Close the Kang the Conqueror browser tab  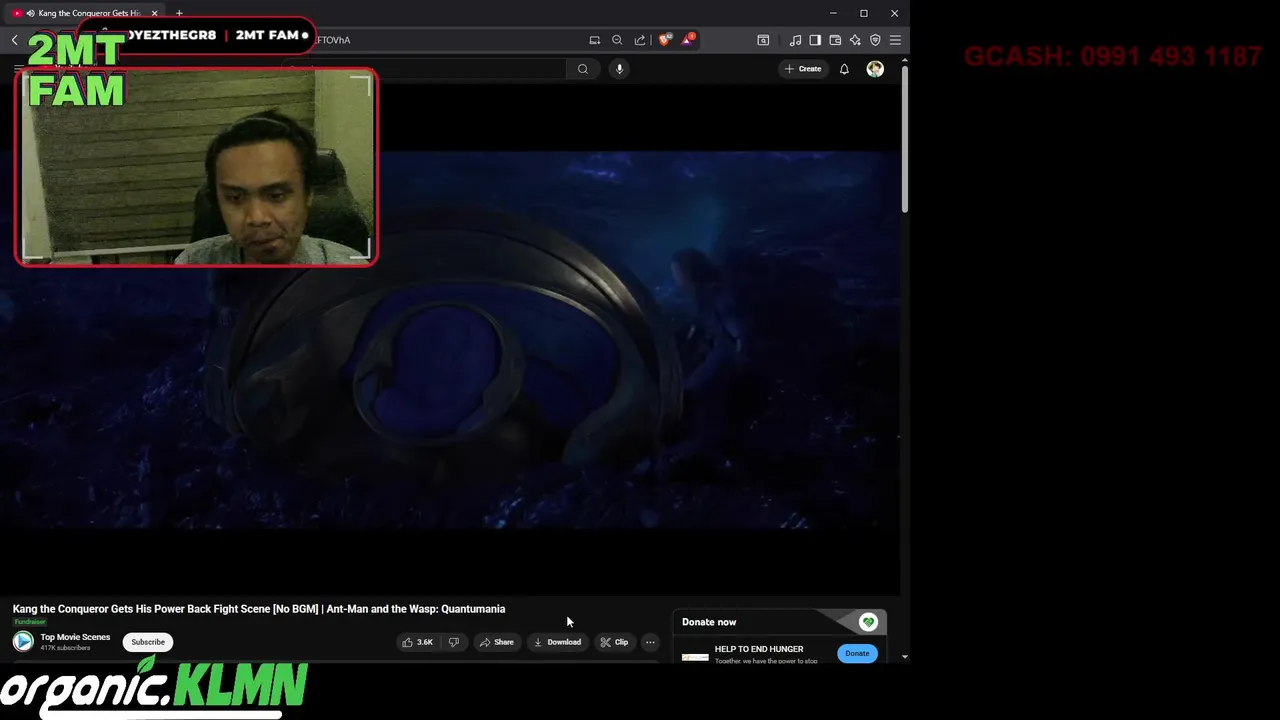[x=154, y=13]
